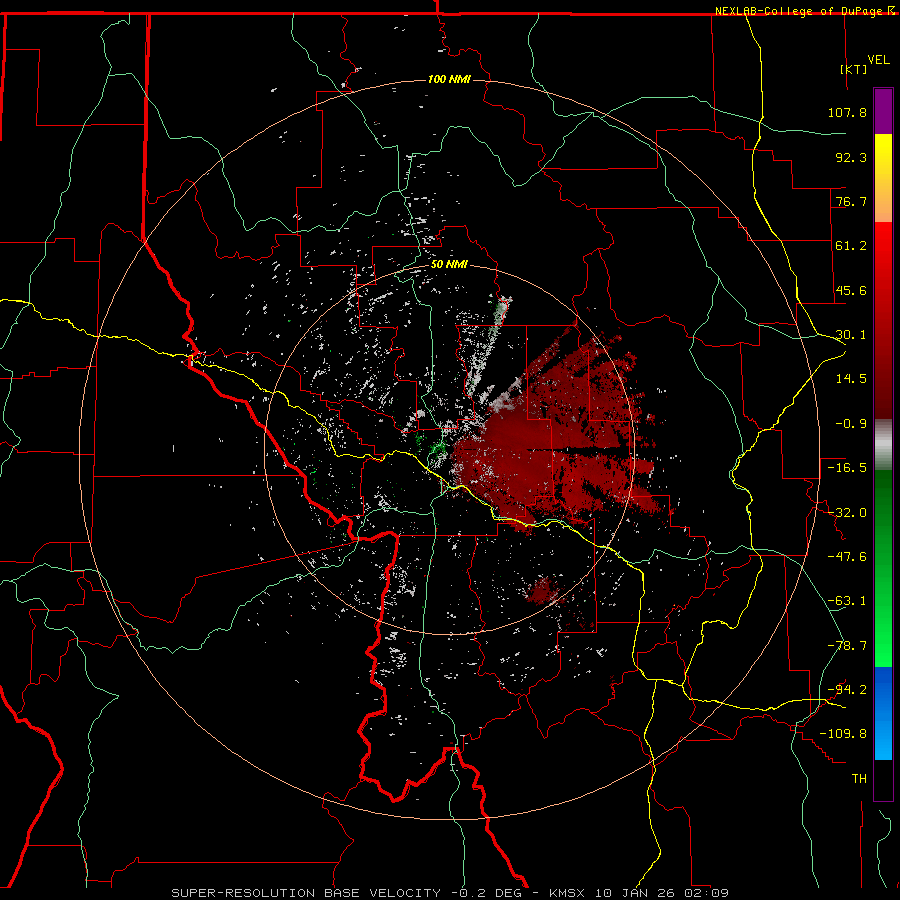Select the -16.5 scale value
Viewport: 900px width, 900px height.
(x=847, y=468)
